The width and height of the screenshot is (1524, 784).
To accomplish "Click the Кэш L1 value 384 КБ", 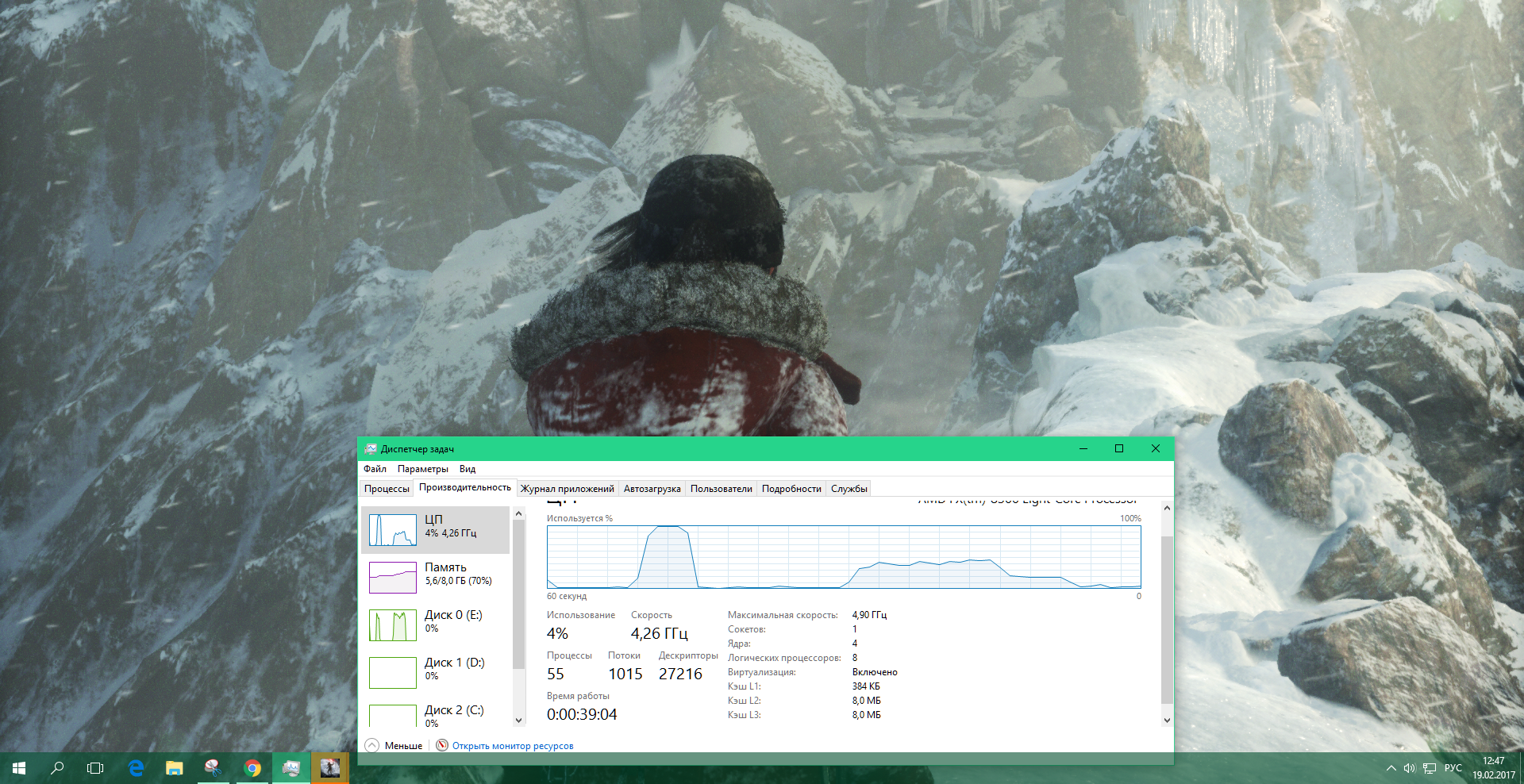I will tap(866, 686).
